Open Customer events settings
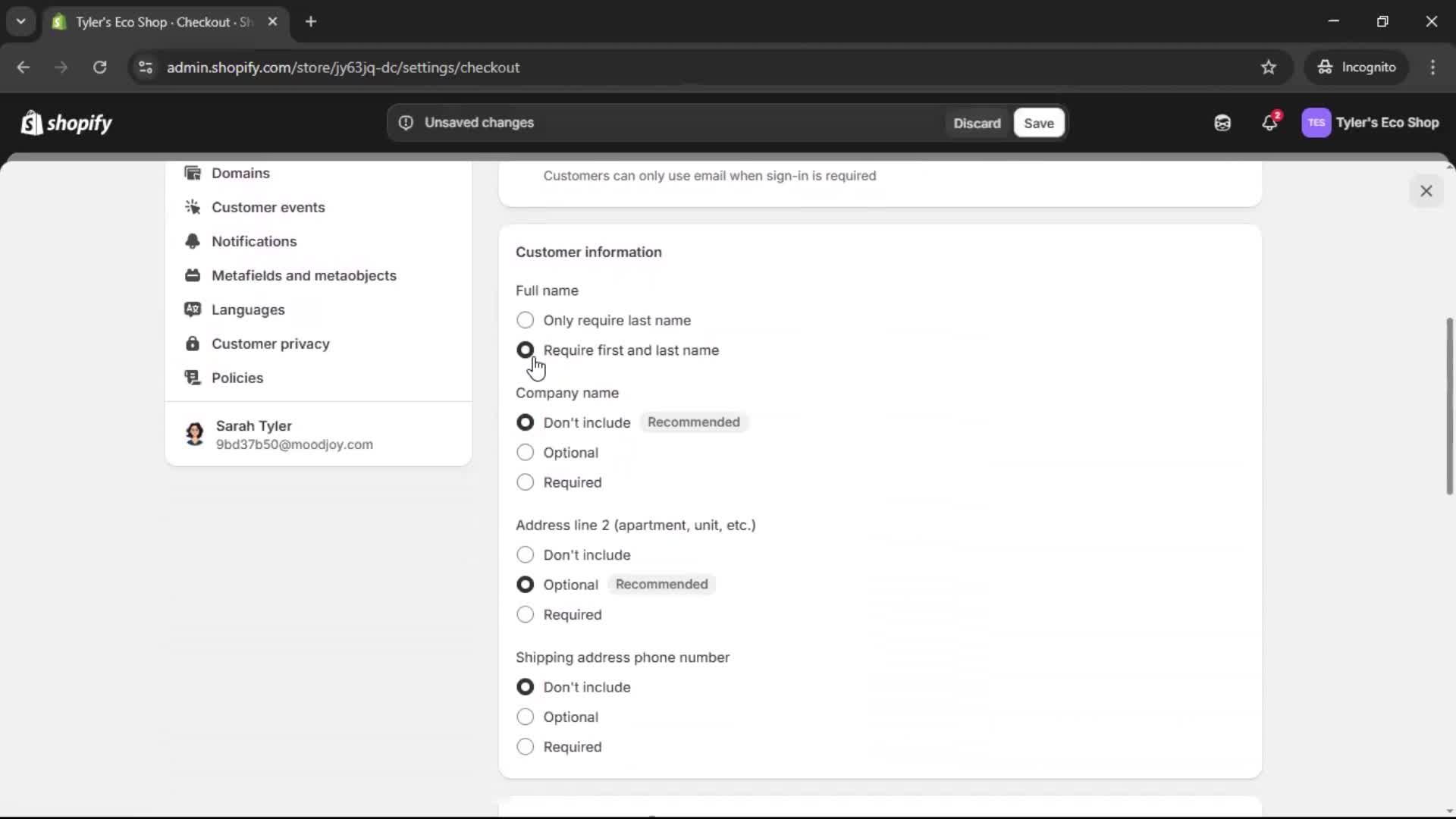Viewport: 1456px width, 819px height. click(x=269, y=207)
